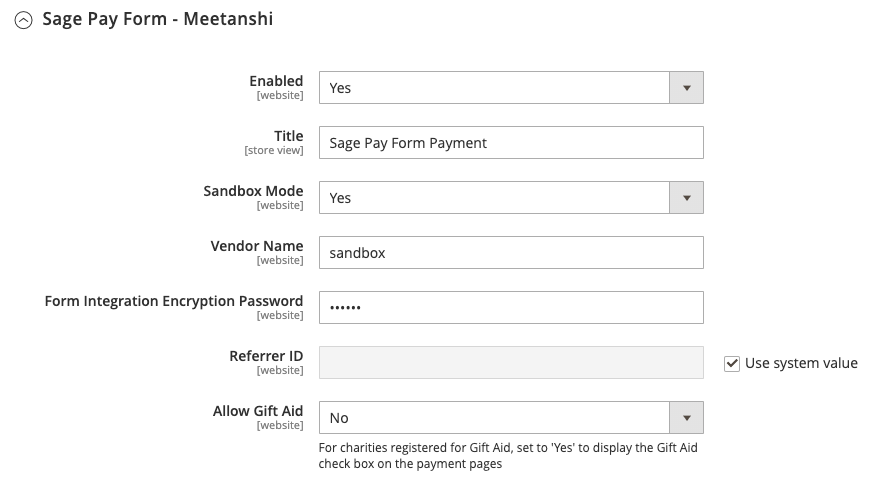The height and width of the screenshot is (484, 871).
Task: Click the Allow Gift Aid dropdown arrow
Action: (687, 418)
